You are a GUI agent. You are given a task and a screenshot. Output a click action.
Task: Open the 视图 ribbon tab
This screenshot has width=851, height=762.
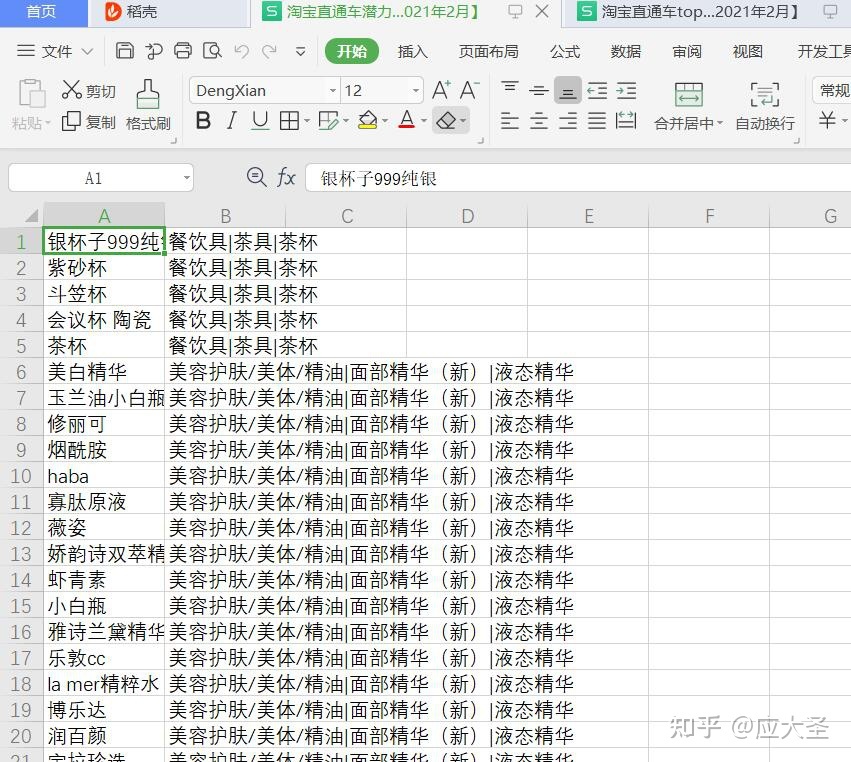click(748, 52)
